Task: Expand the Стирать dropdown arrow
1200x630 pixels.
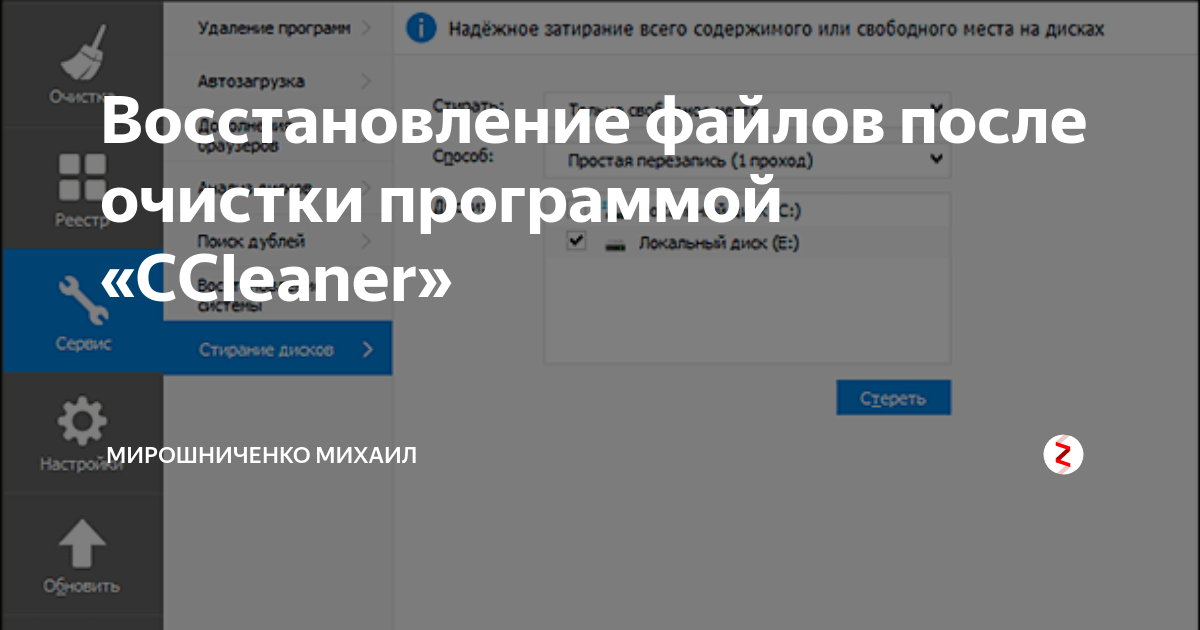Action: (936, 108)
